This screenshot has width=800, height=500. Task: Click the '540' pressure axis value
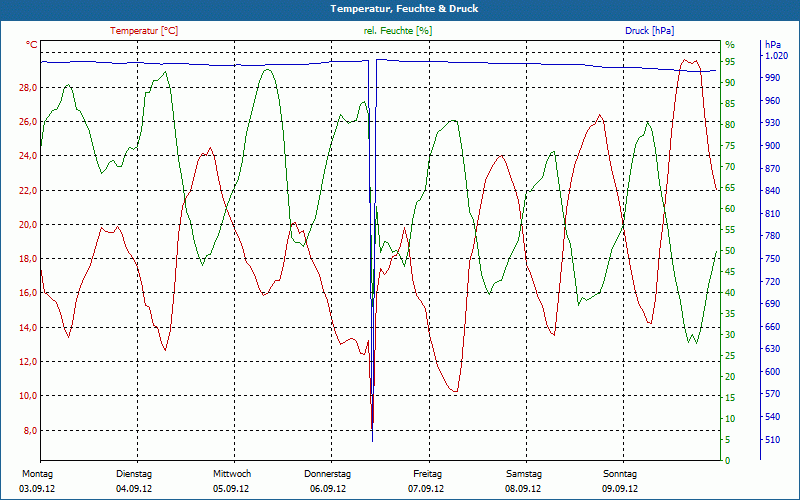(772, 417)
